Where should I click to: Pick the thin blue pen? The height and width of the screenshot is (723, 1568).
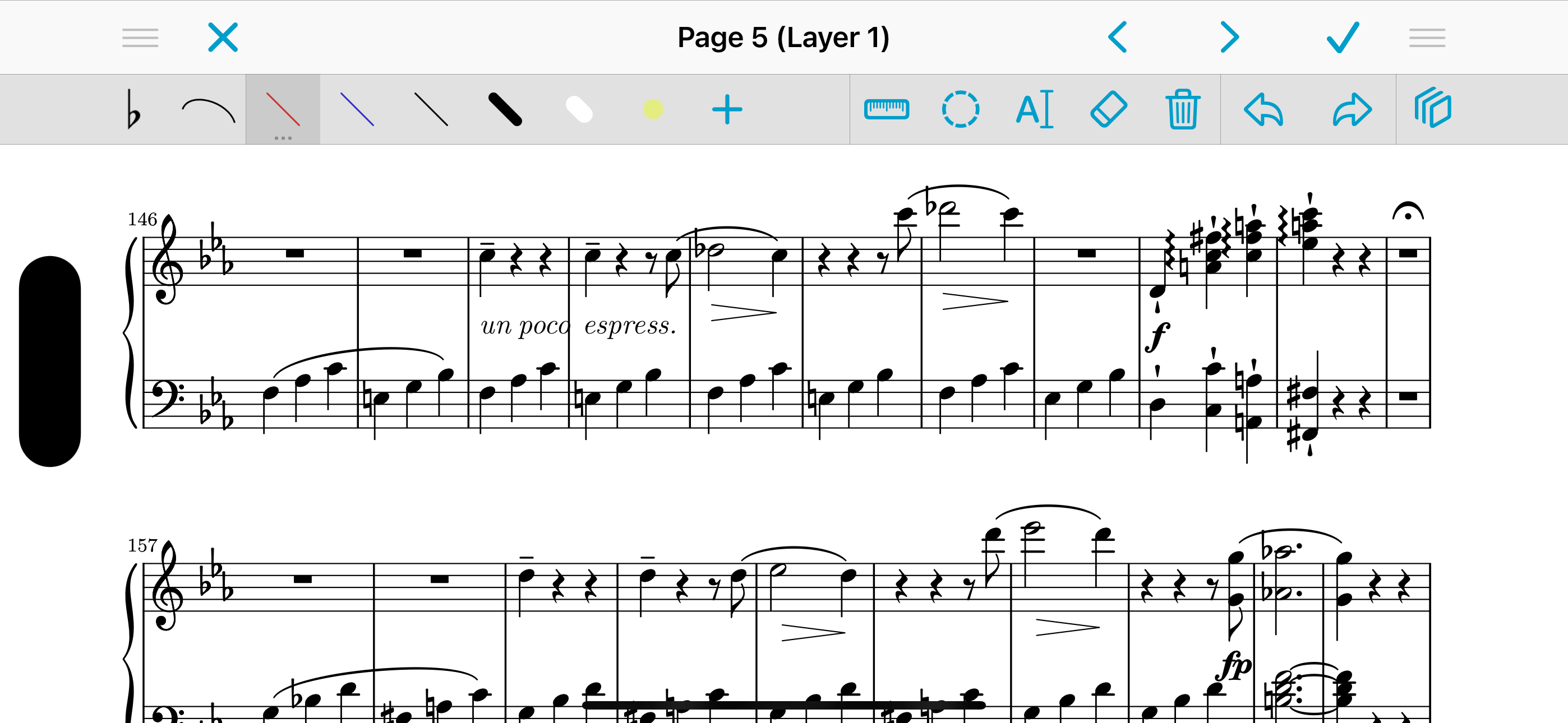(357, 109)
